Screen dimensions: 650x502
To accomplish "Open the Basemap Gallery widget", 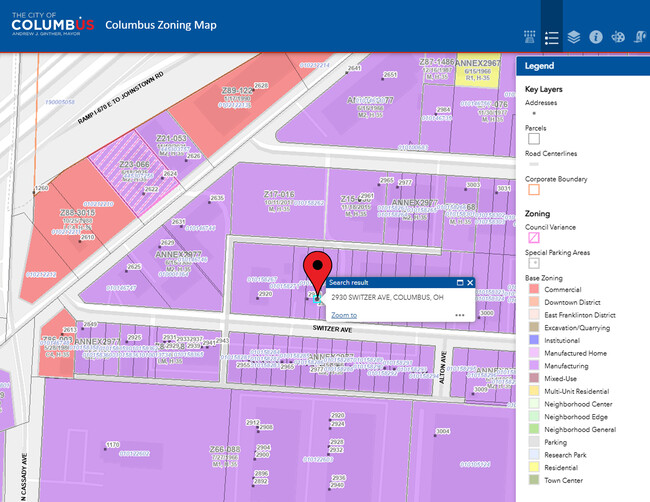I will (x=529, y=37).
